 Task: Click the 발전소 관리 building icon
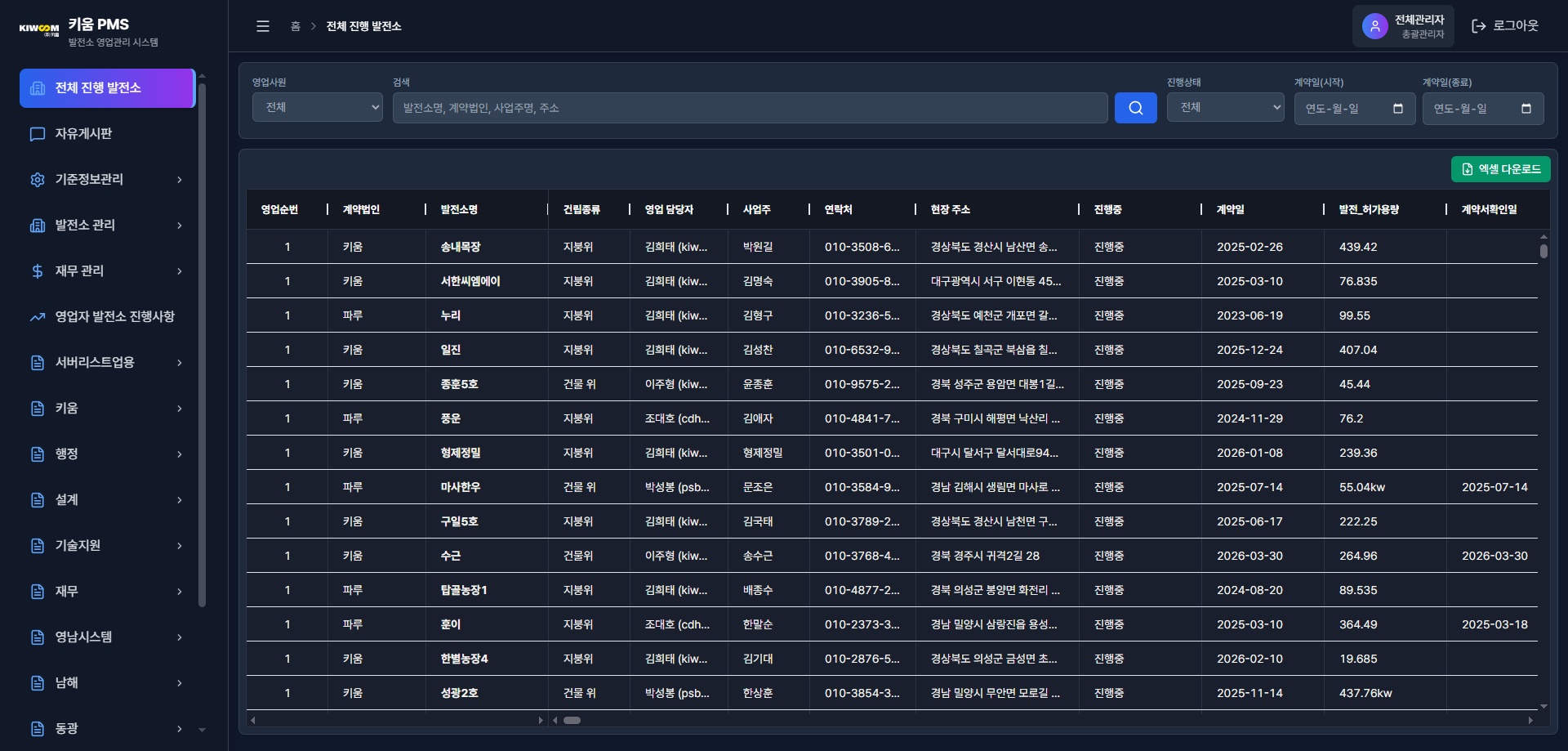click(x=38, y=226)
